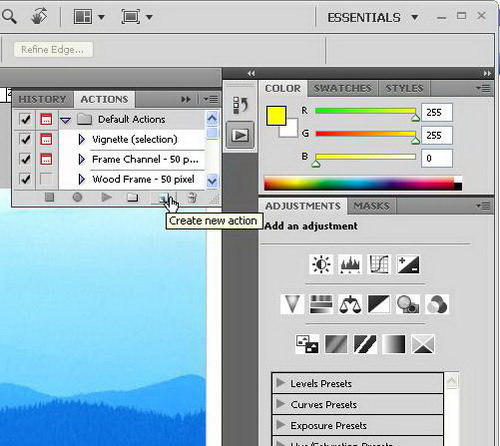The height and width of the screenshot is (446, 500).
Task: Add a Selective Color adjustment
Action: pos(423,344)
